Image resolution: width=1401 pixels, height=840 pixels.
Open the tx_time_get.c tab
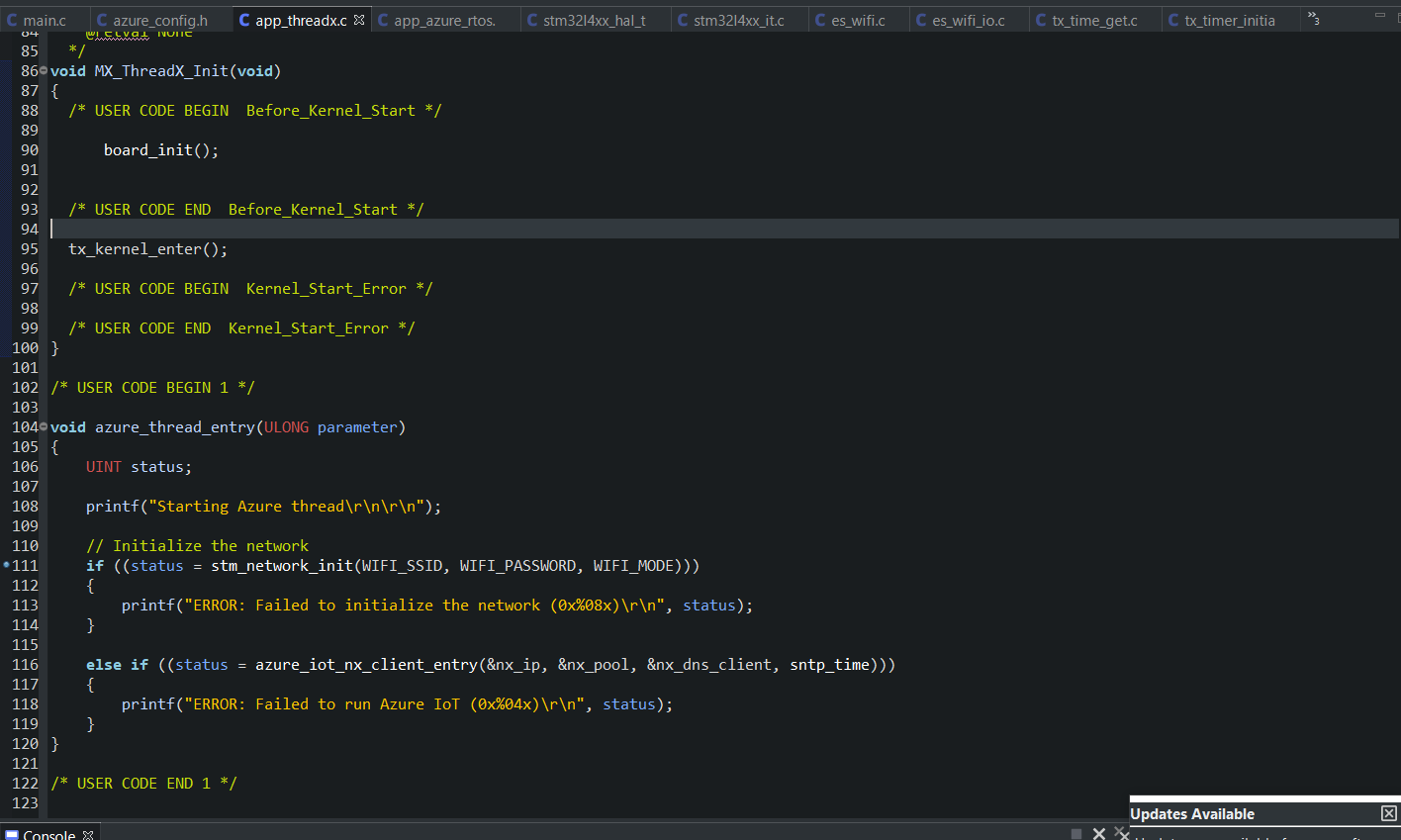tap(1094, 20)
